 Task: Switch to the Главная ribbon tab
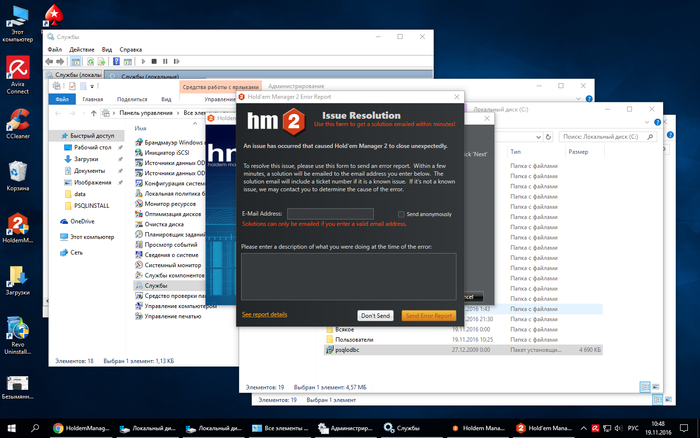pos(93,99)
